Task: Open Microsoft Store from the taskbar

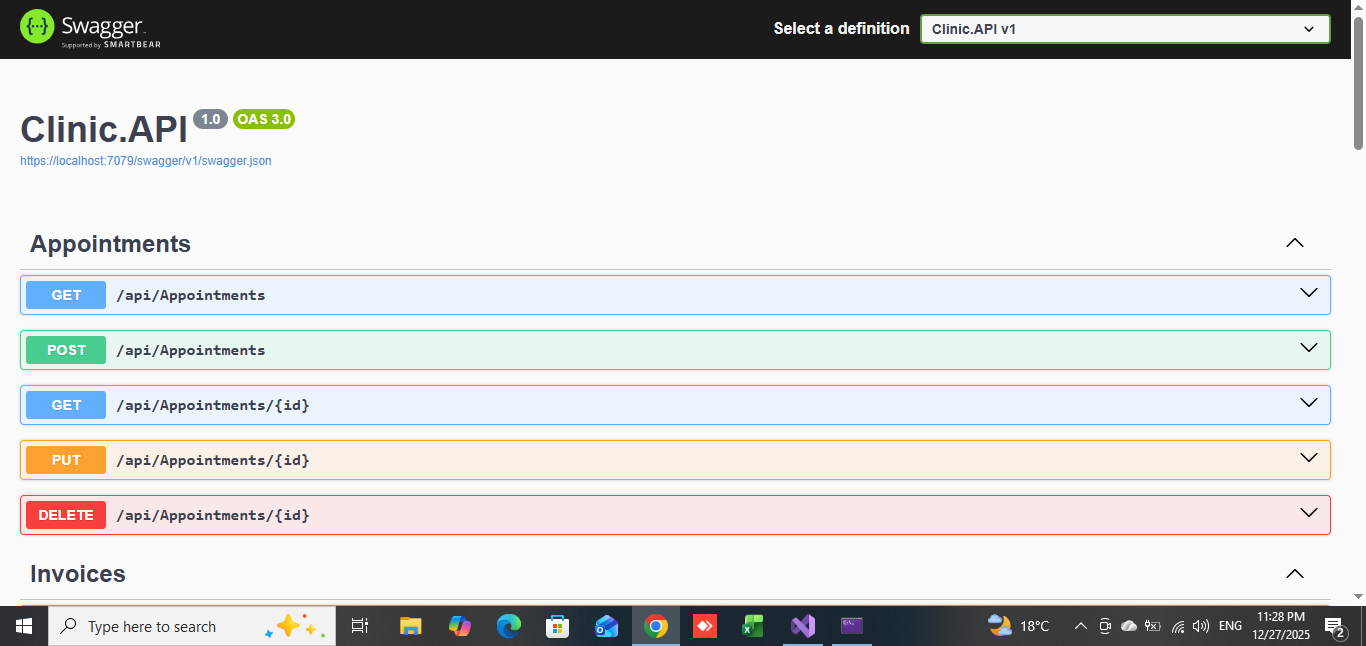Action: click(557, 626)
